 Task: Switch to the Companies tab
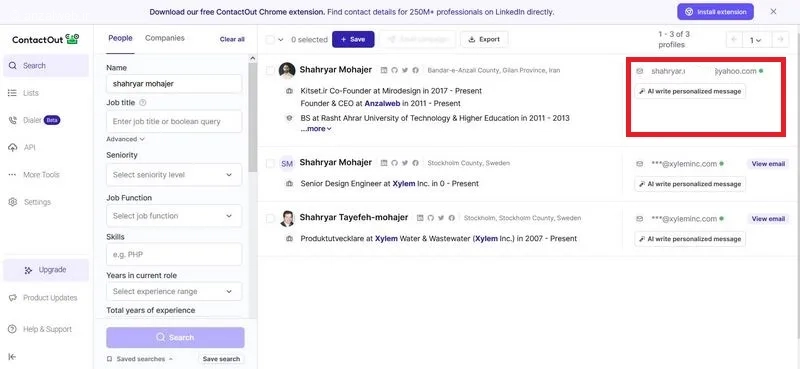pos(165,38)
